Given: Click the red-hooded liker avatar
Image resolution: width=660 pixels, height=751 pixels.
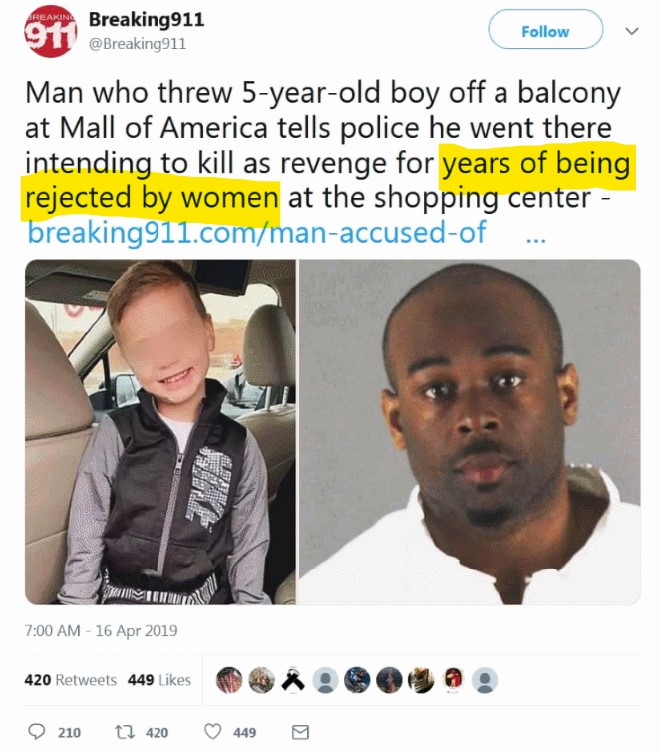Looking at the screenshot, I should coord(453,680).
